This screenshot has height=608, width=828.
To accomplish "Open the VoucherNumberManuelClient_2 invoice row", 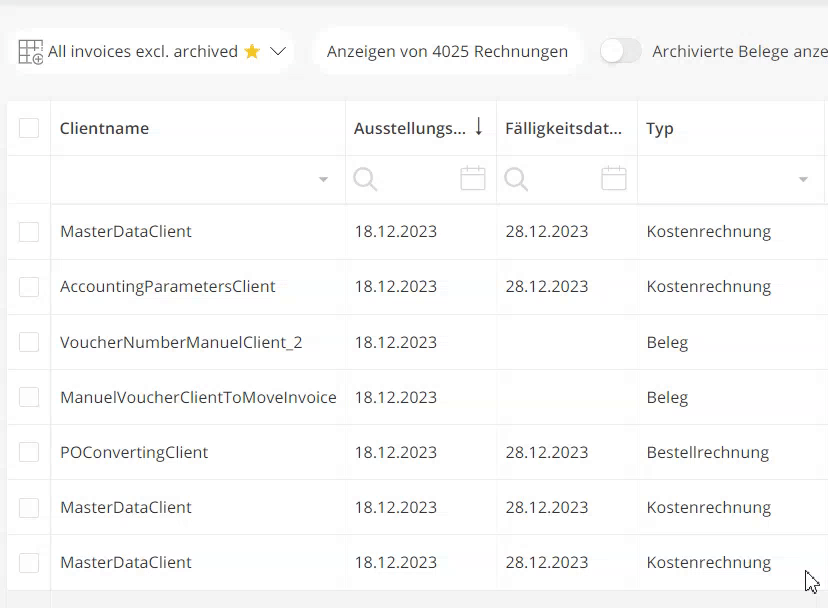I will pyautogui.click(x=181, y=342).
